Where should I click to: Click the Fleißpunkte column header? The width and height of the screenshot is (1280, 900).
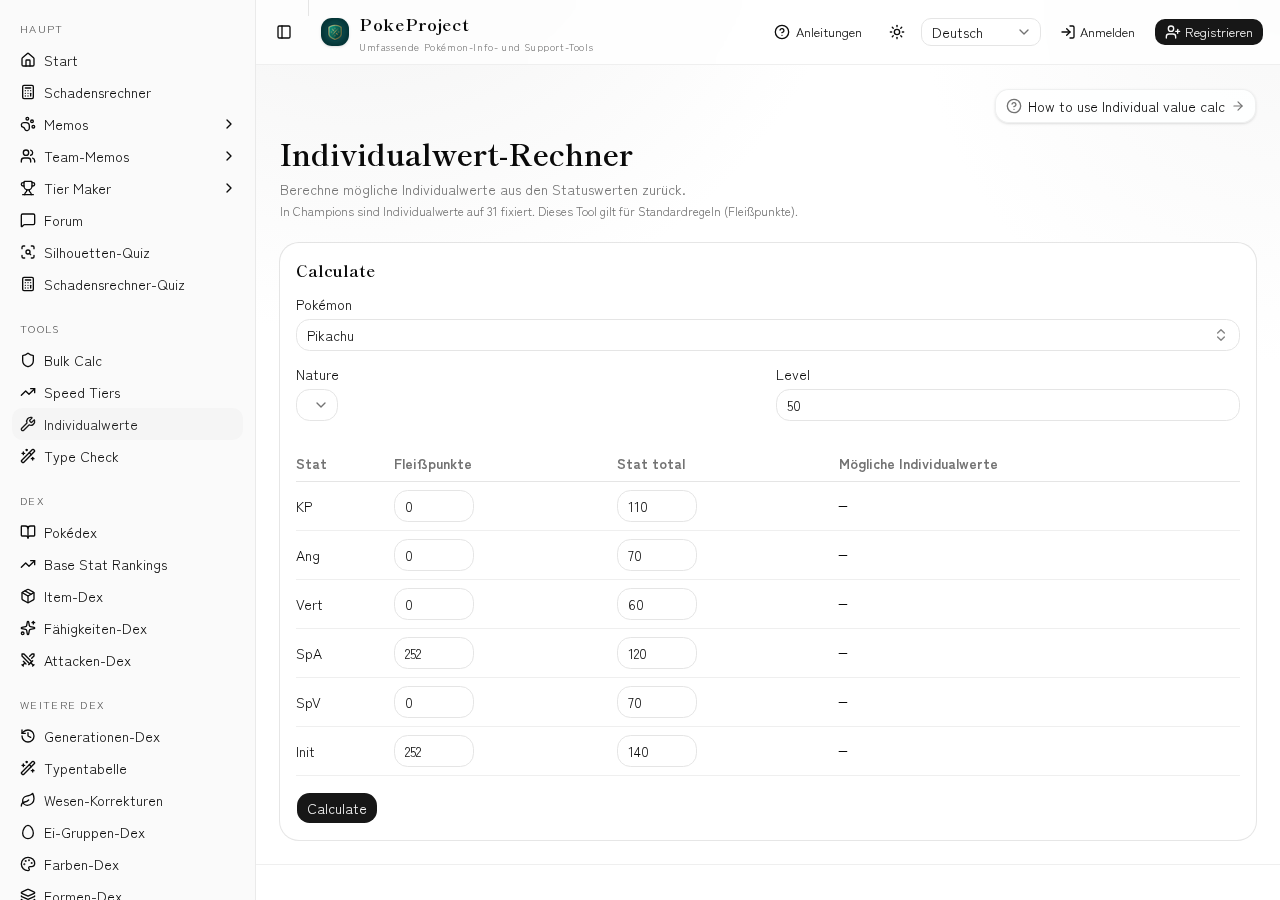tap(433, 464)
